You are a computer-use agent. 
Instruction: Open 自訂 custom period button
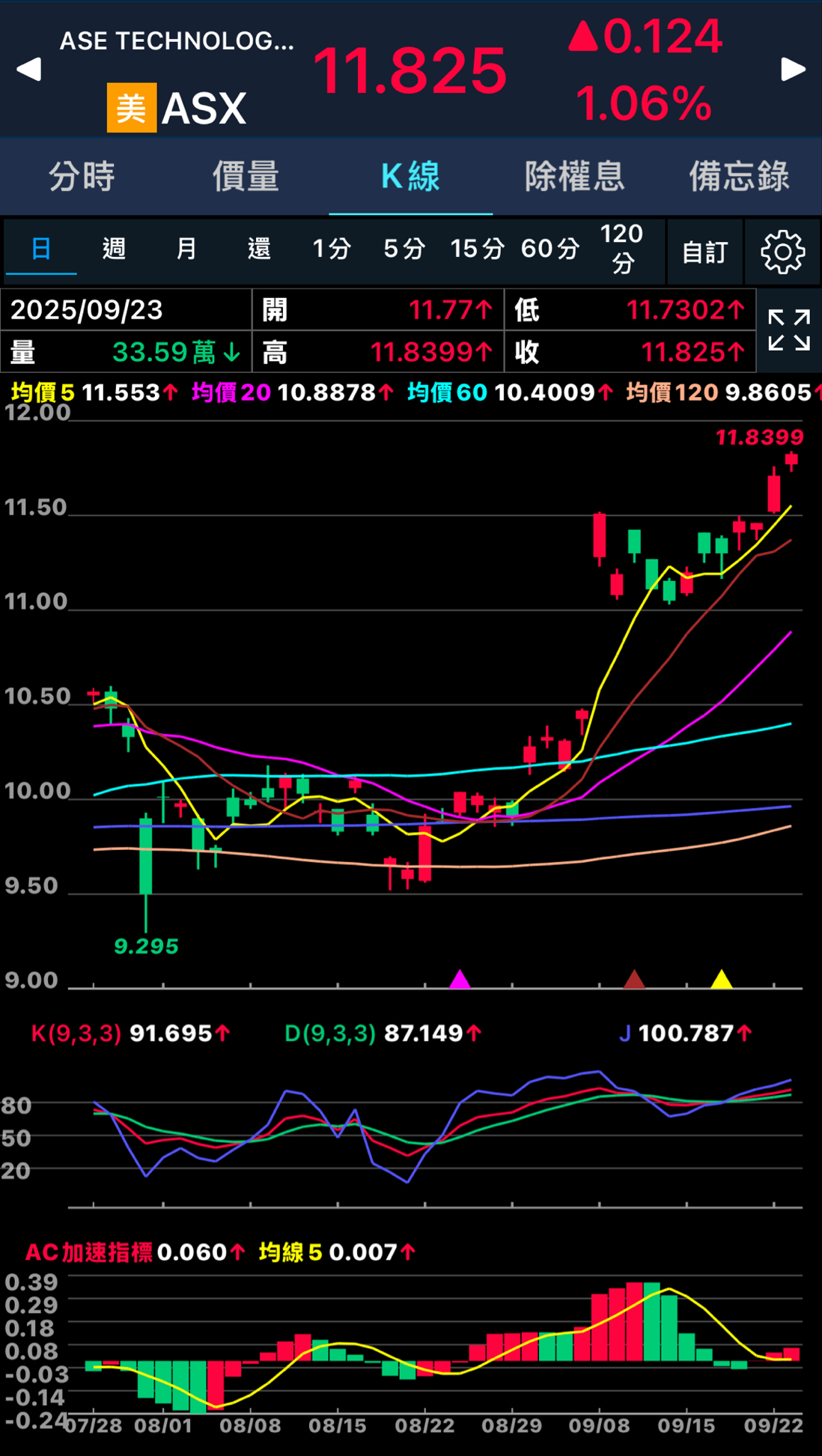tap(704, 252)
